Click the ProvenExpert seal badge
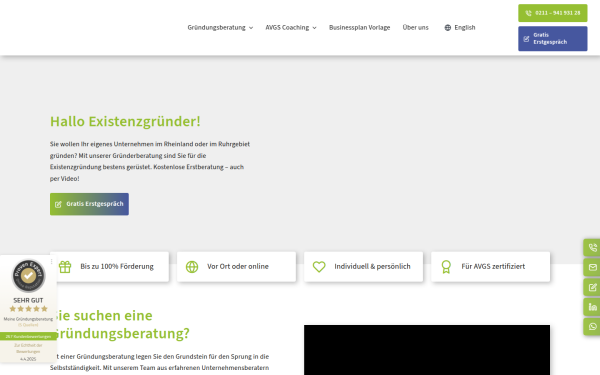600x375 pixels. 28,276
